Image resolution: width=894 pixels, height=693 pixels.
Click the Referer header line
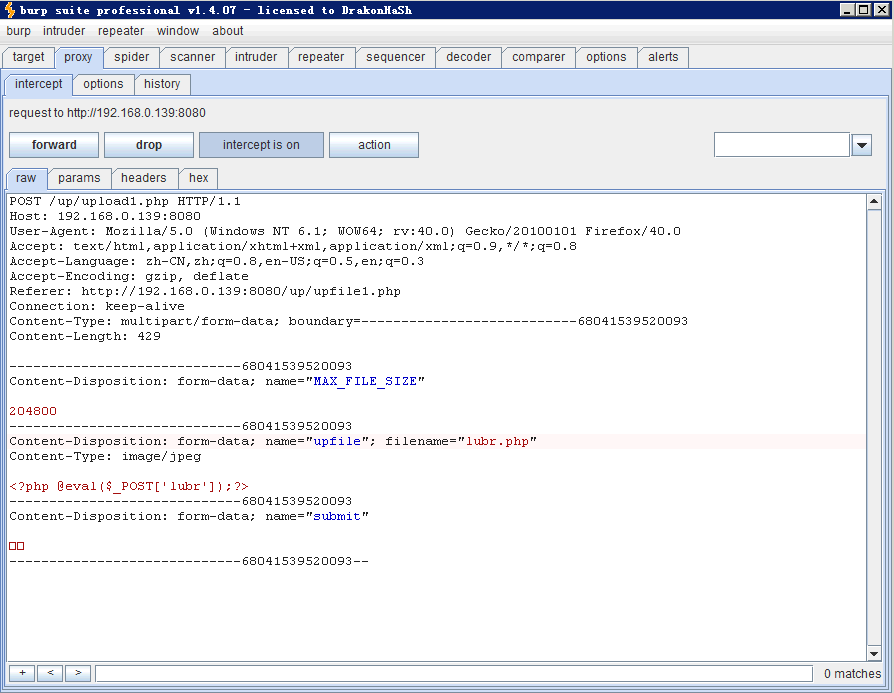(x=205, y=291)
